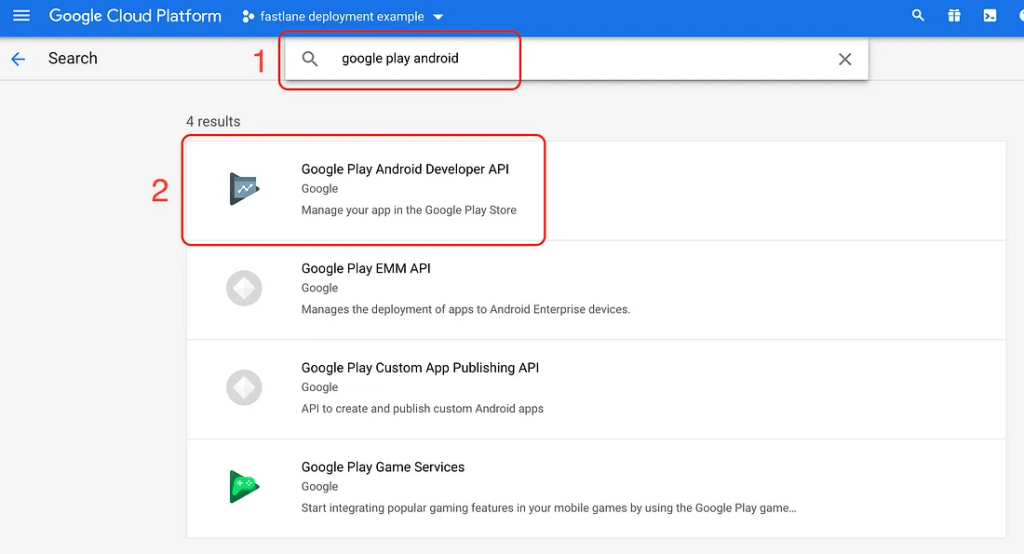
Task: Click the Custom App Publishing API placeholder icon
Action: 244,387
